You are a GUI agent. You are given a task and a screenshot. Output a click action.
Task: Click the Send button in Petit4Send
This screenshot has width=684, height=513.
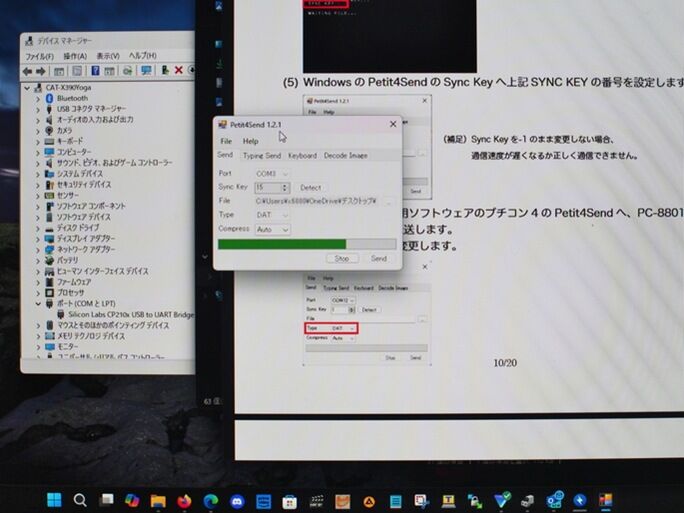(x=379, y=258)
